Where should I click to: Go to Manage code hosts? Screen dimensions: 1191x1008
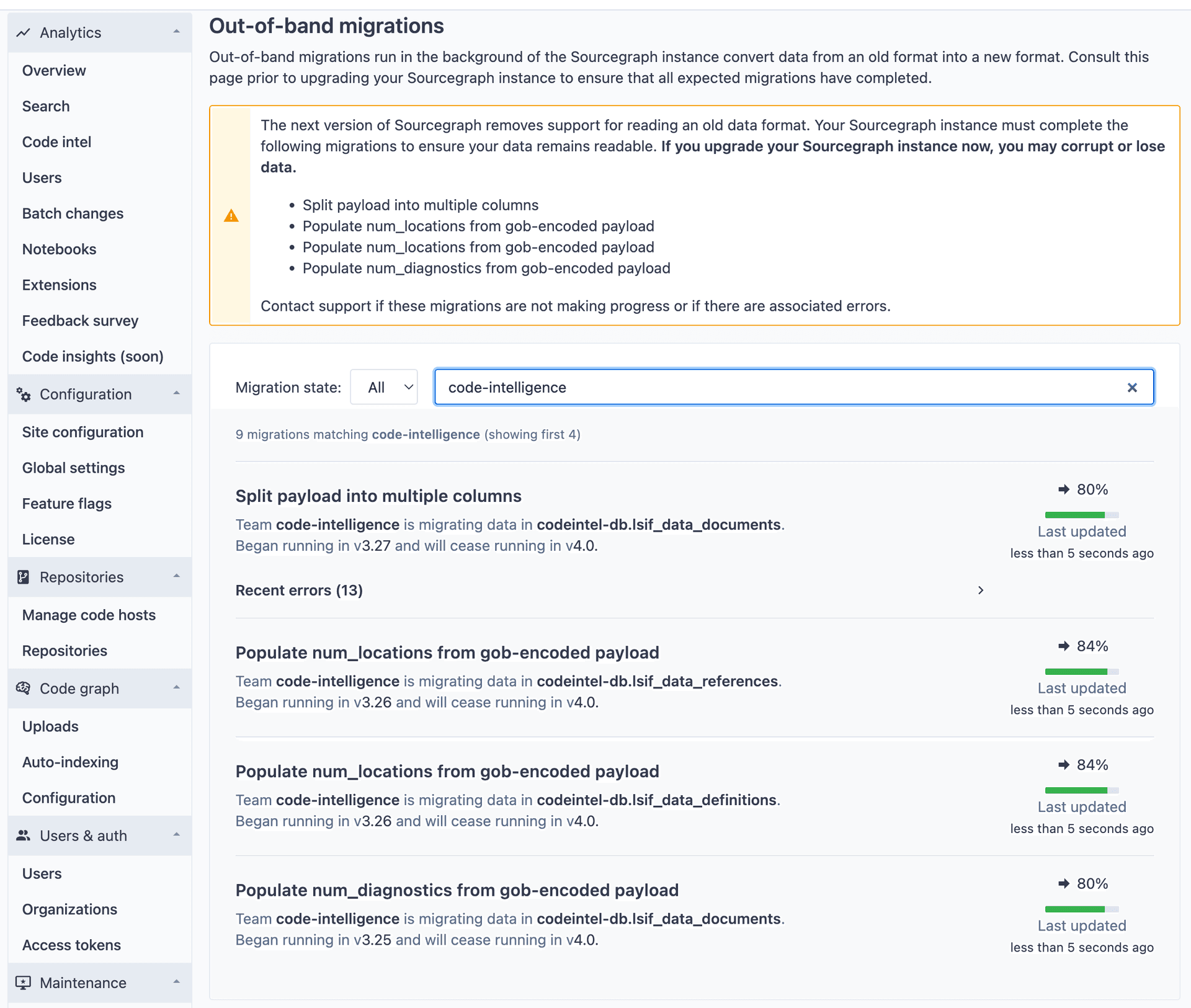pos(89,615)
